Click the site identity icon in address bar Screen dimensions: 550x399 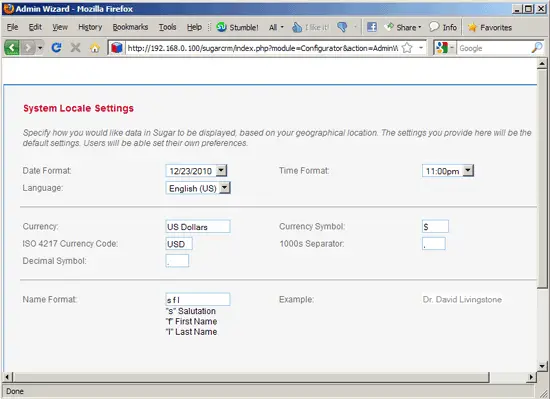116,48
